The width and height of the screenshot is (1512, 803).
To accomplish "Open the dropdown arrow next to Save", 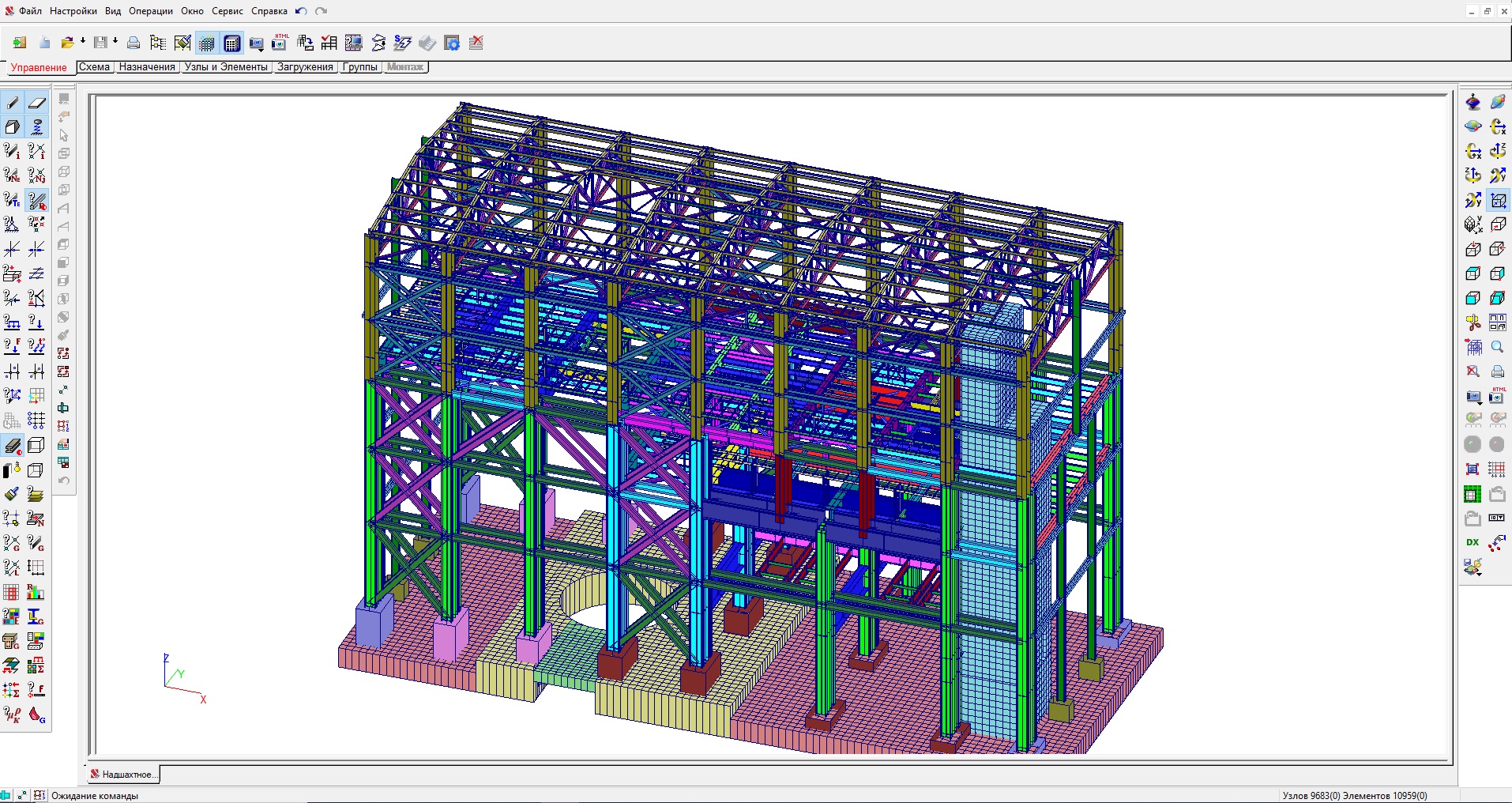I will [115, 41].
